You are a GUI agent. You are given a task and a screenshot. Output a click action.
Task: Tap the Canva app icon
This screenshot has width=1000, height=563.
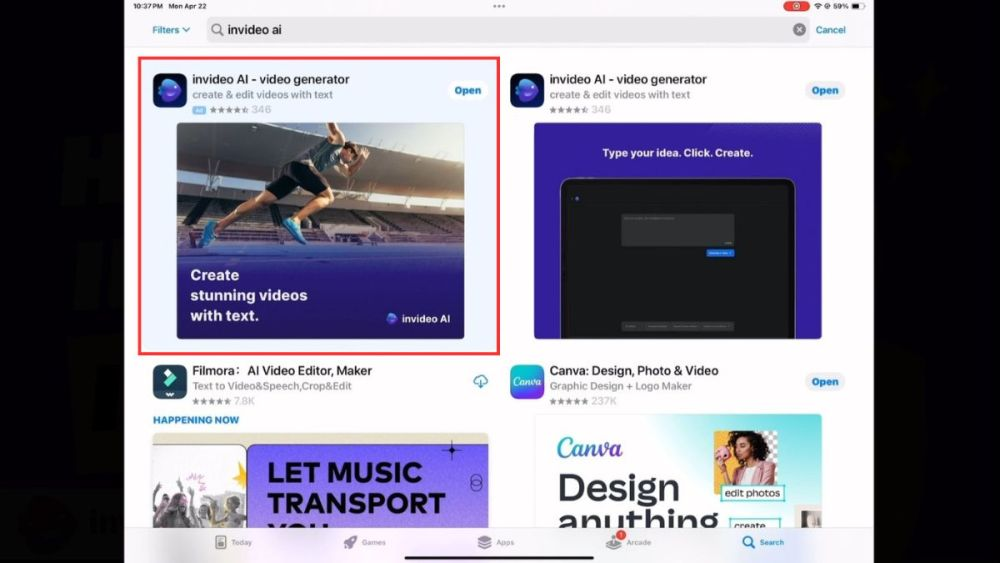tap(527, 382)
